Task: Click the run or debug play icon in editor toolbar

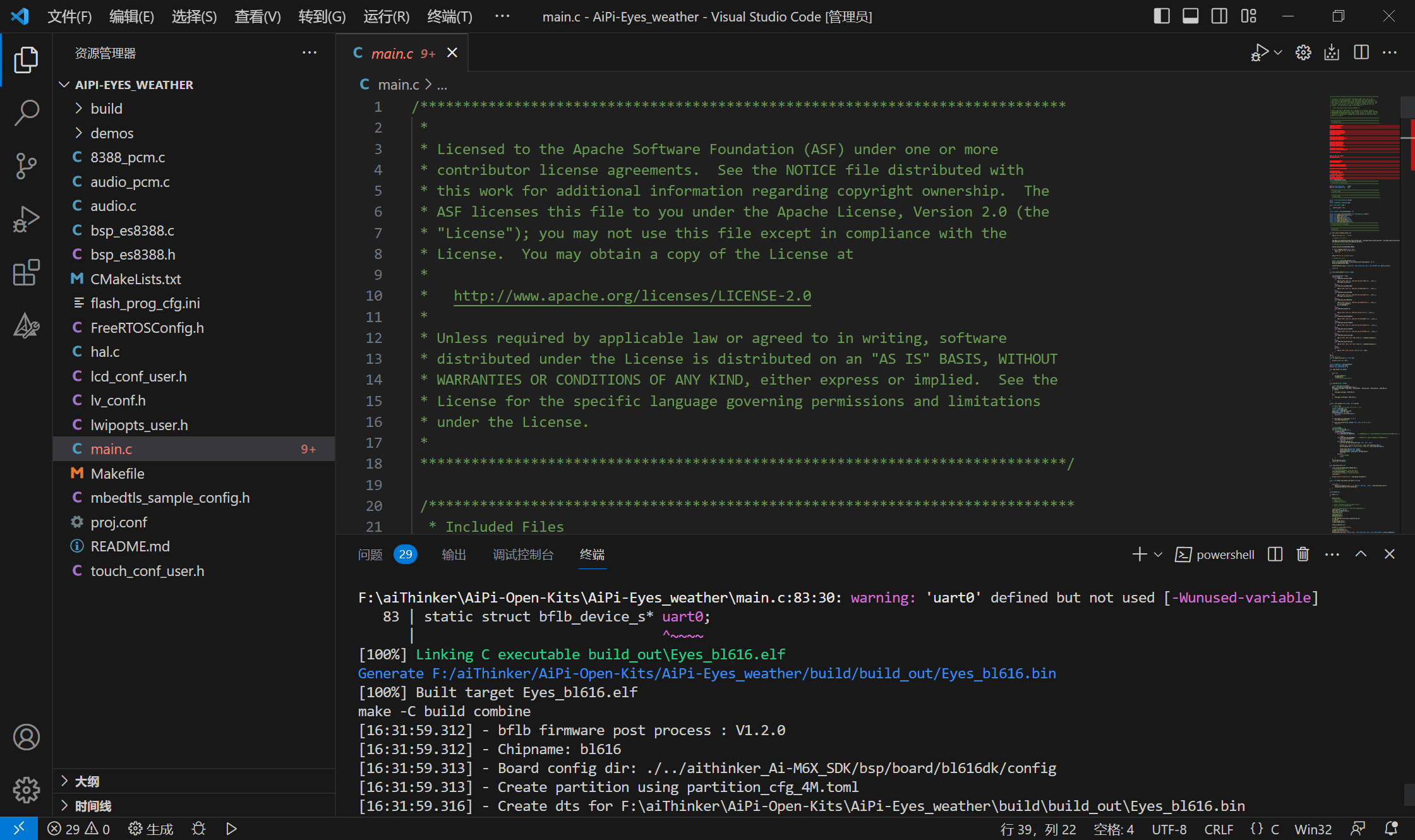Action: (x=1260, y=53)
